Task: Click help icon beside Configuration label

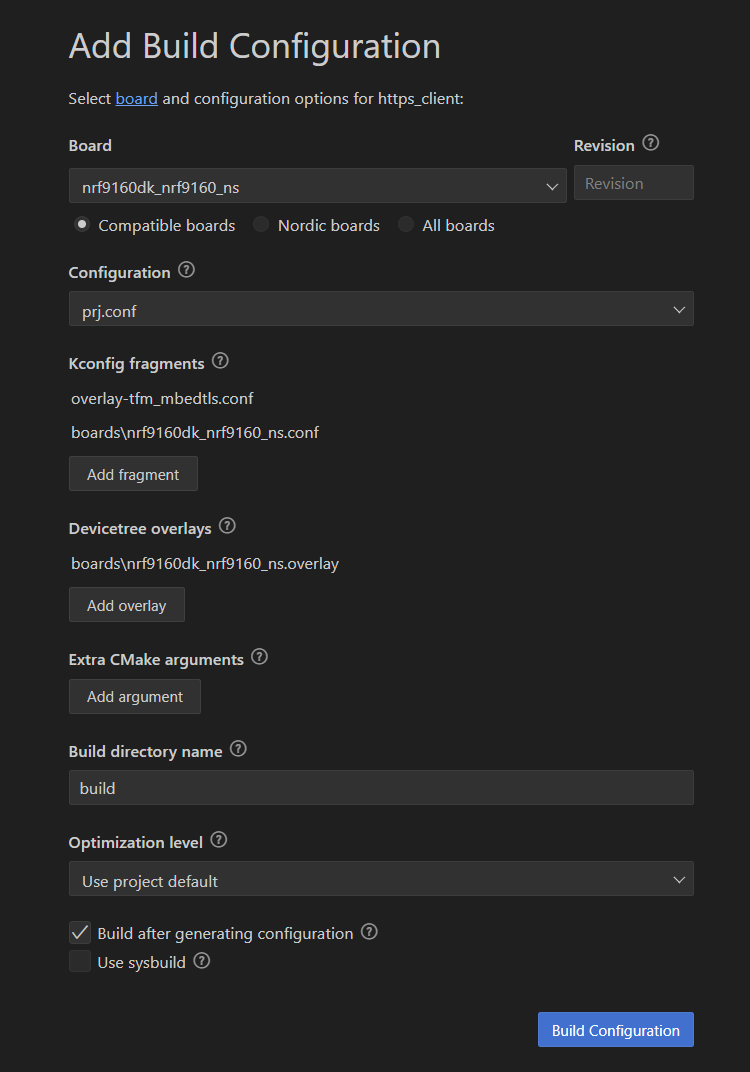Action: coord(187,270)
